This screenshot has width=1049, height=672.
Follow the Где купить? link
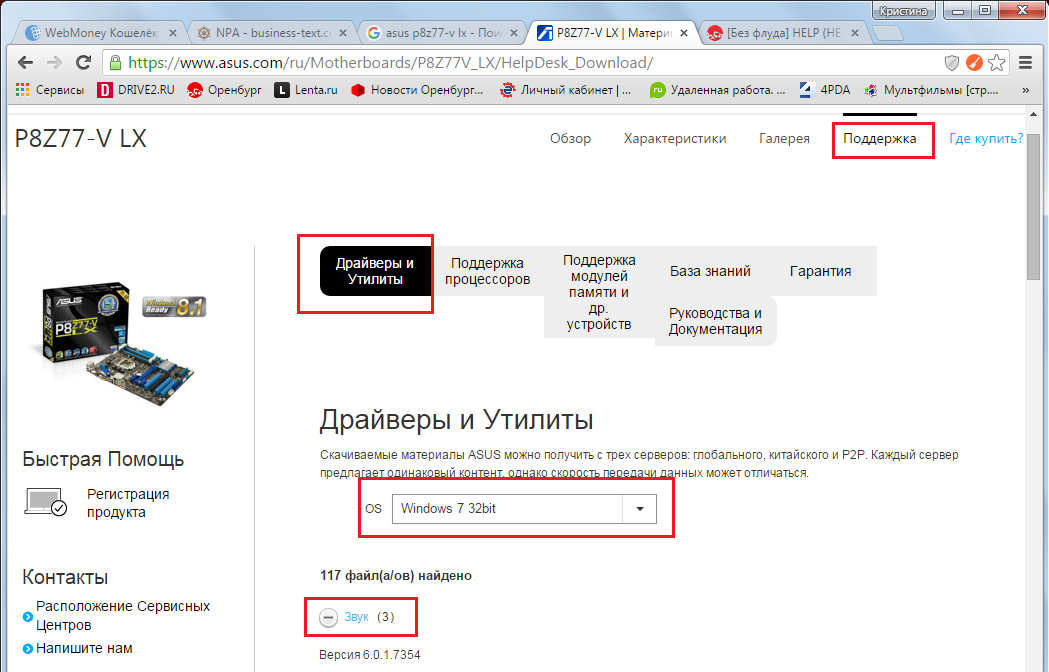[986, 139]
